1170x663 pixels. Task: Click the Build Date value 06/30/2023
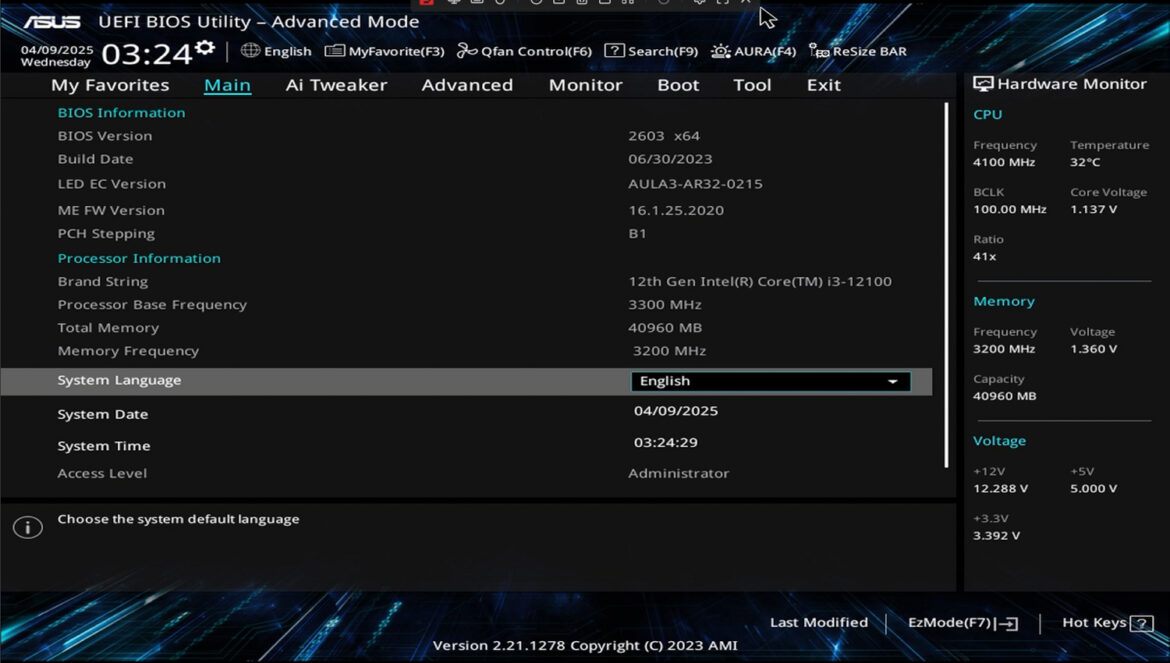click(670, 160)
